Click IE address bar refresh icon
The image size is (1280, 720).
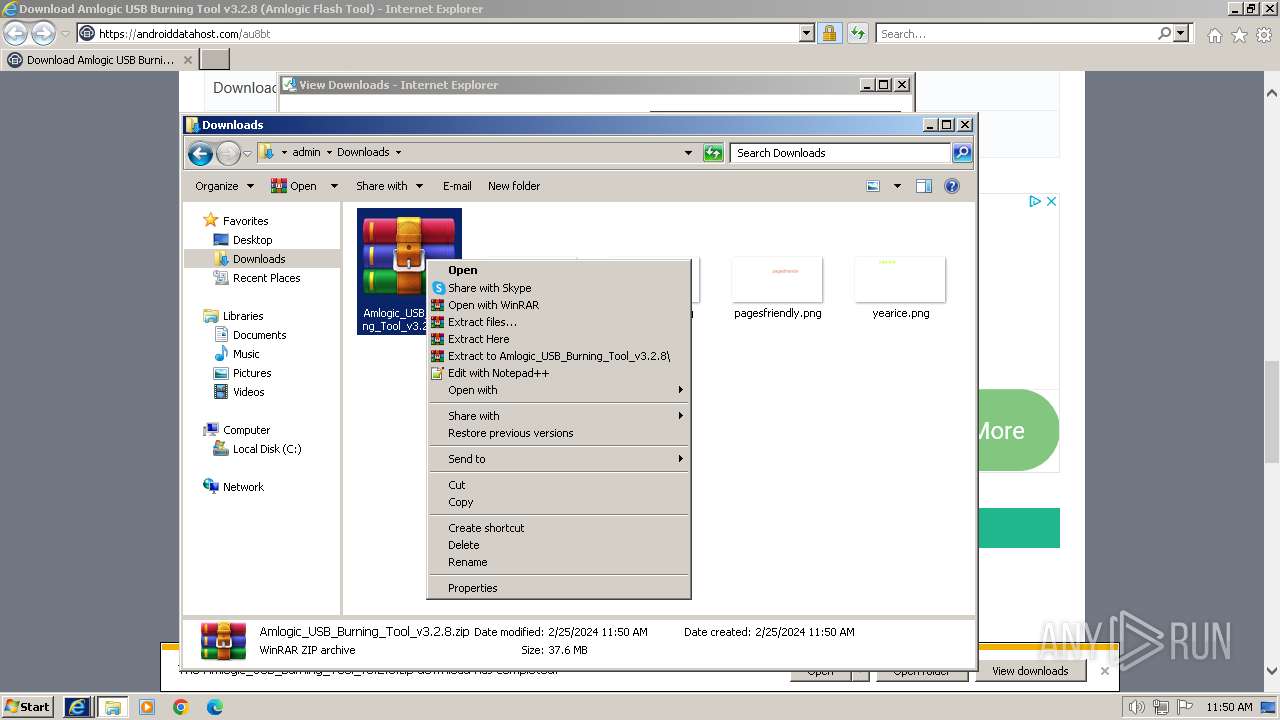[857, 33]
